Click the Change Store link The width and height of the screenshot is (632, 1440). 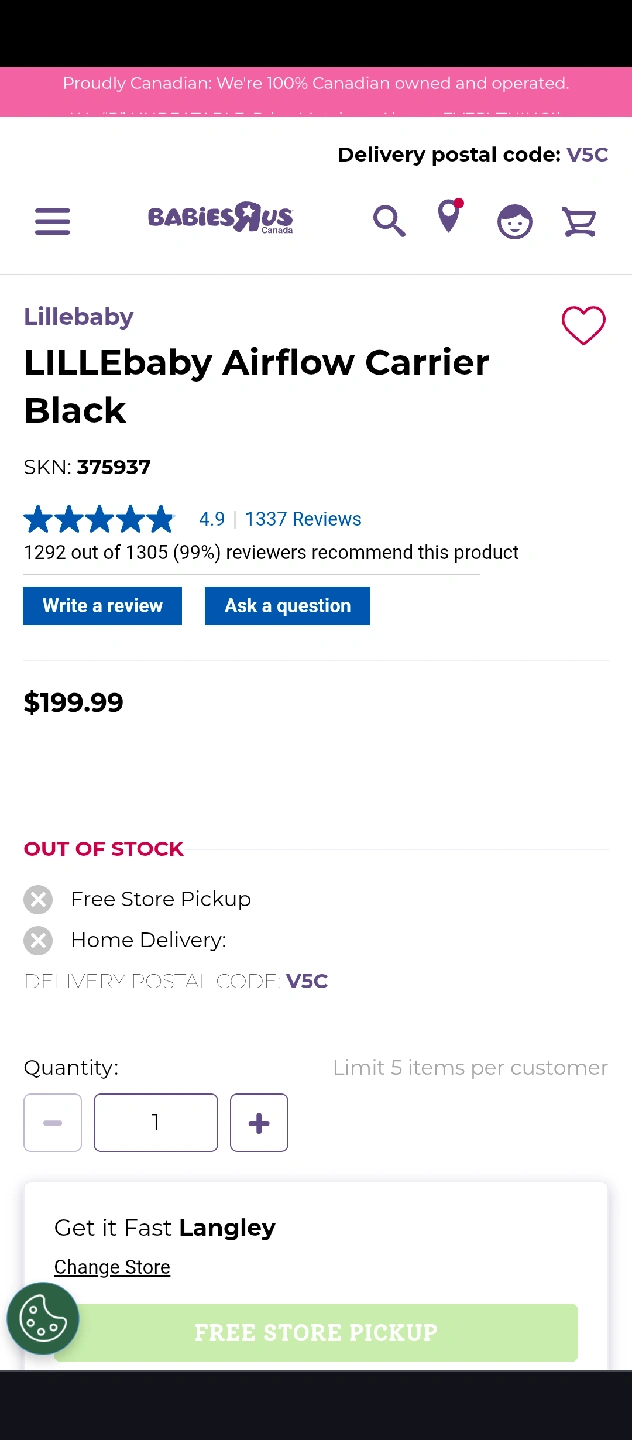112,1267
